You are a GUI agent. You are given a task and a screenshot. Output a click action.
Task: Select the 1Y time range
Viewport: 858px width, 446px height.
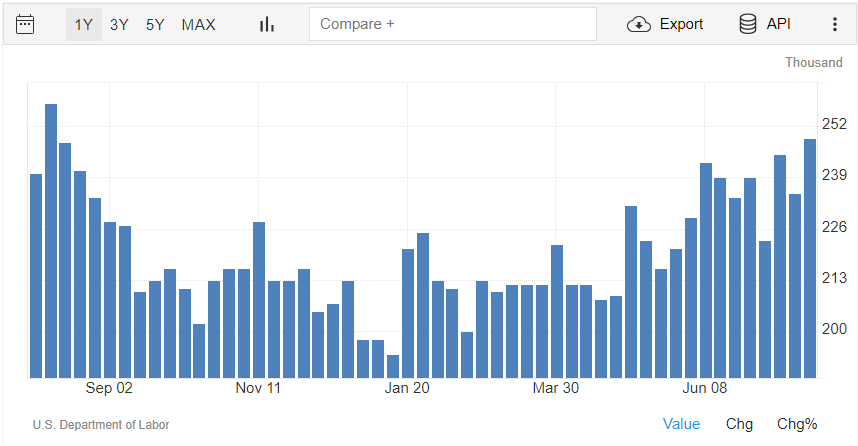pos(84,25)
